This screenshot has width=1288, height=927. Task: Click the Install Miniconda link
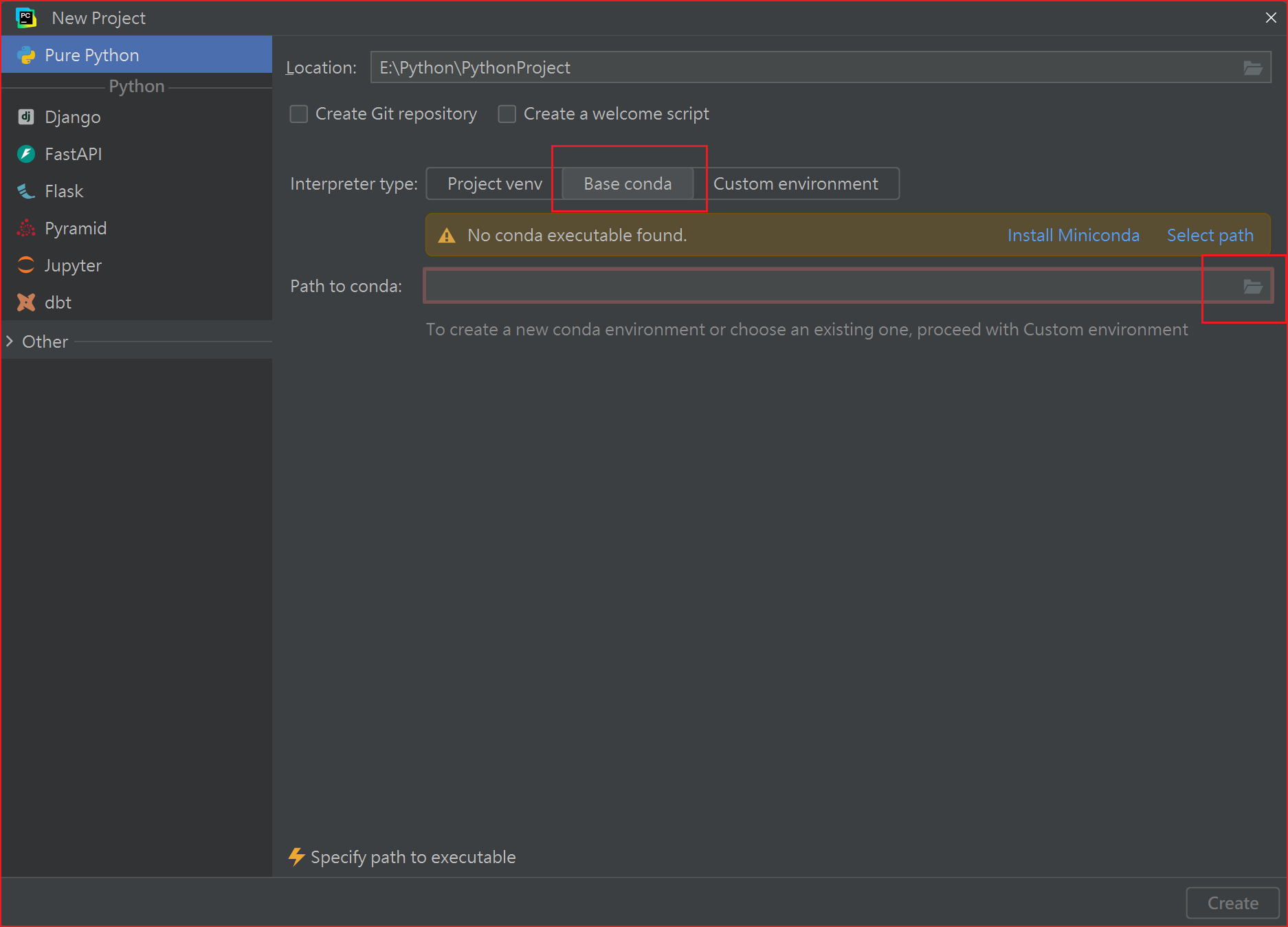tap(1073, 236)
